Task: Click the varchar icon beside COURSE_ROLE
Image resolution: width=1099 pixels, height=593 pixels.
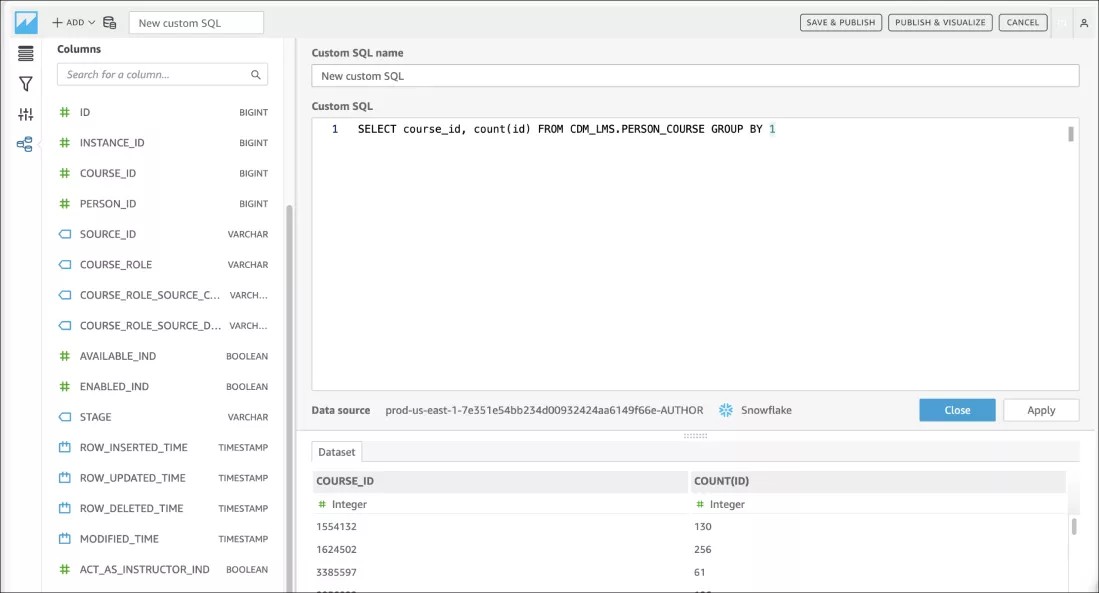Action: (x=64, y=264)
